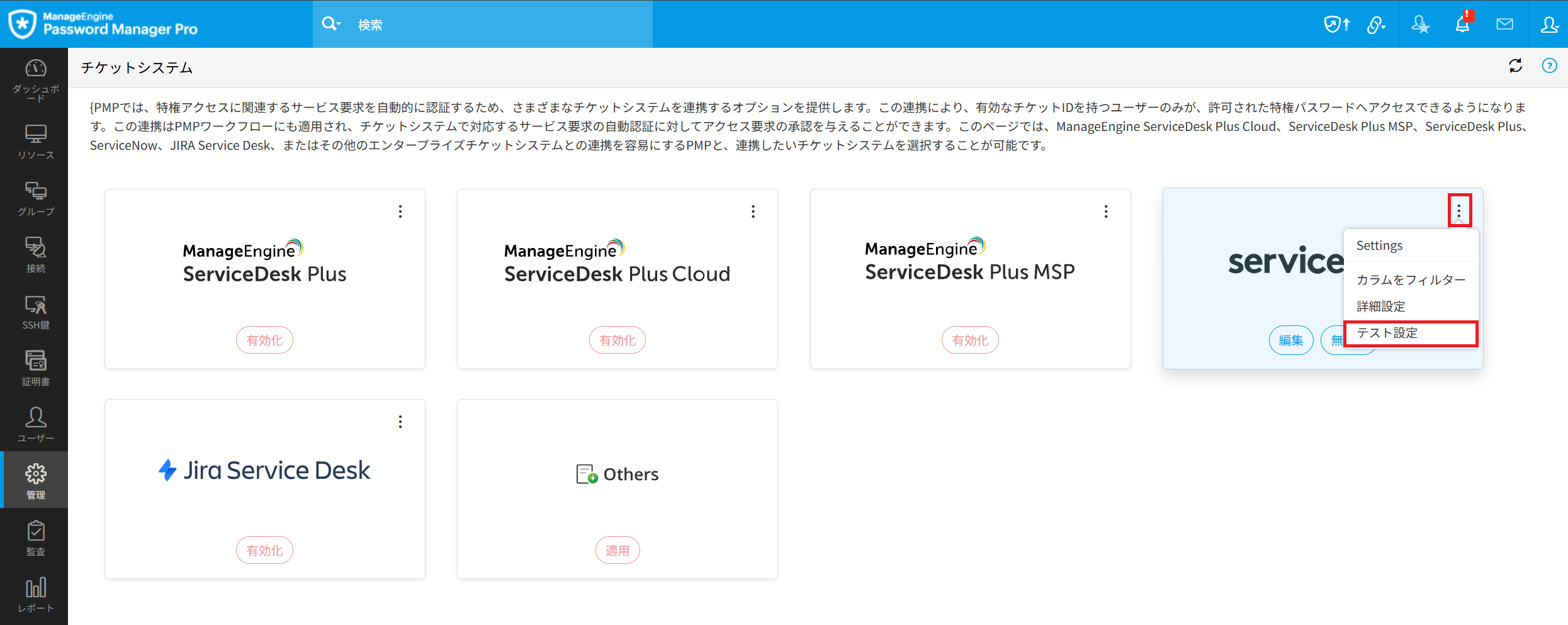Select カラムをフィルター menu entry

tap(1411, 279)
